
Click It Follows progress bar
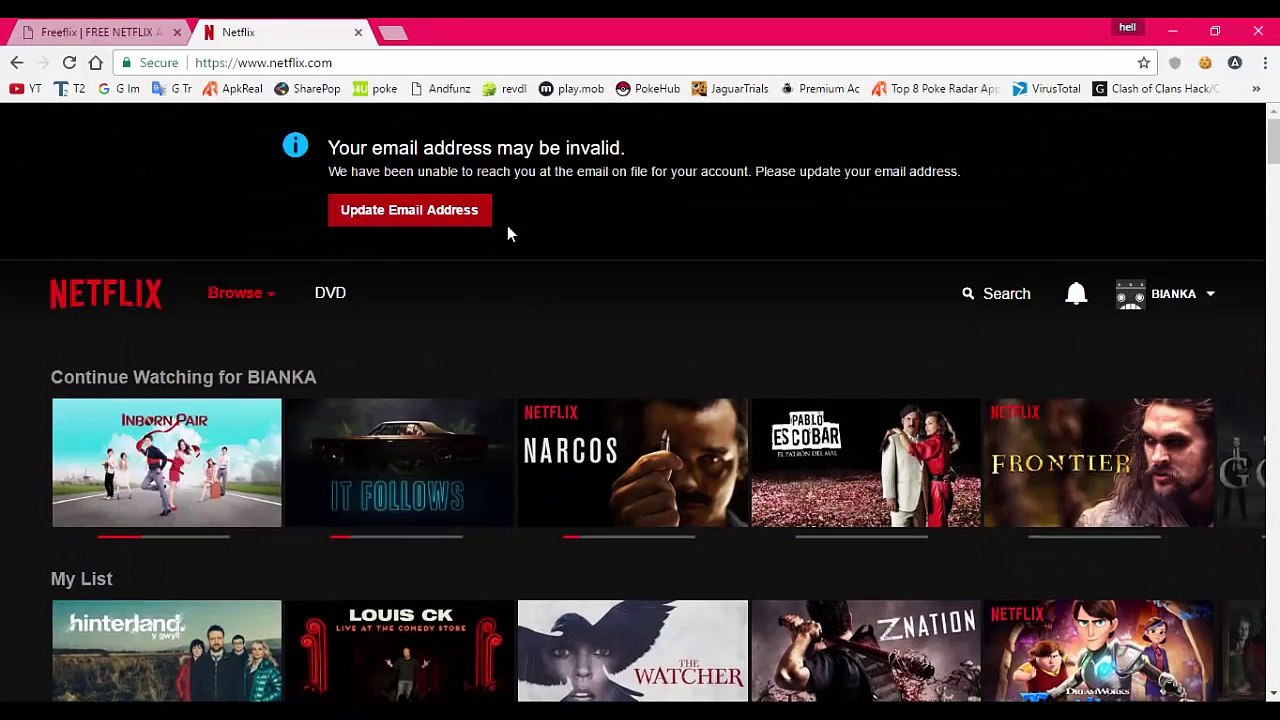point(396,537)
